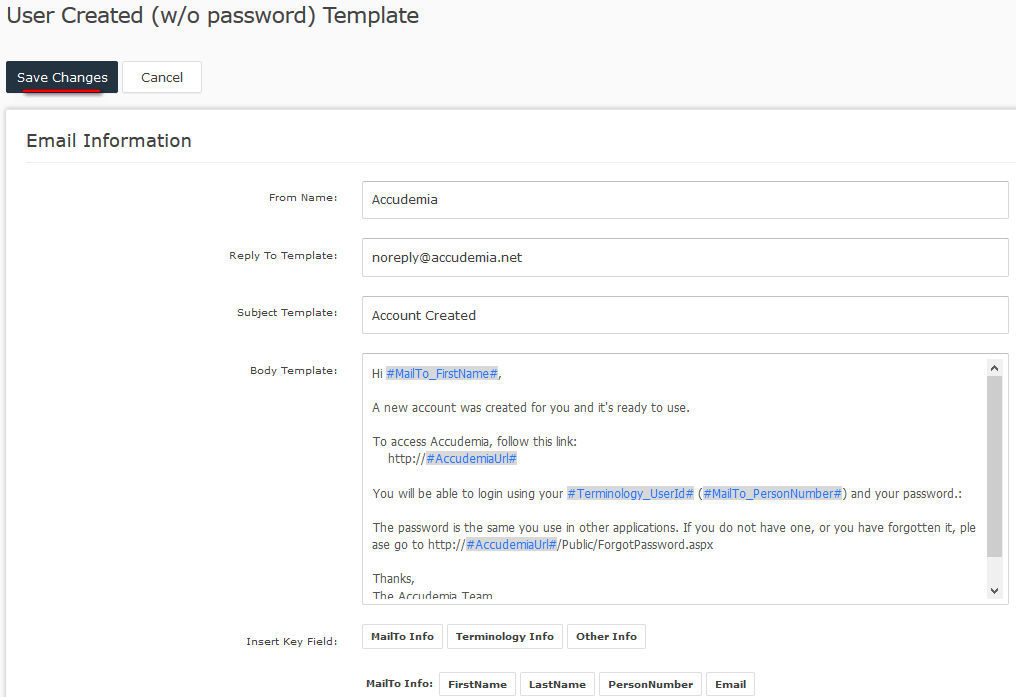
Task: Insert the LastName key field
Action: 557,684
